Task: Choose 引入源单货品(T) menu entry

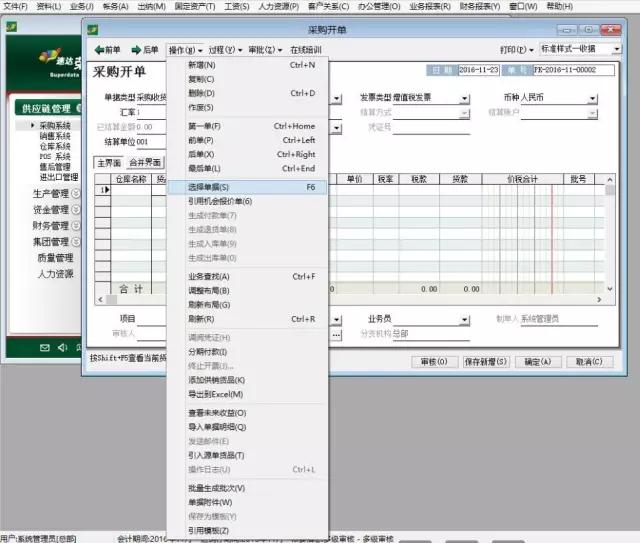Action: [x=247, y=455]
